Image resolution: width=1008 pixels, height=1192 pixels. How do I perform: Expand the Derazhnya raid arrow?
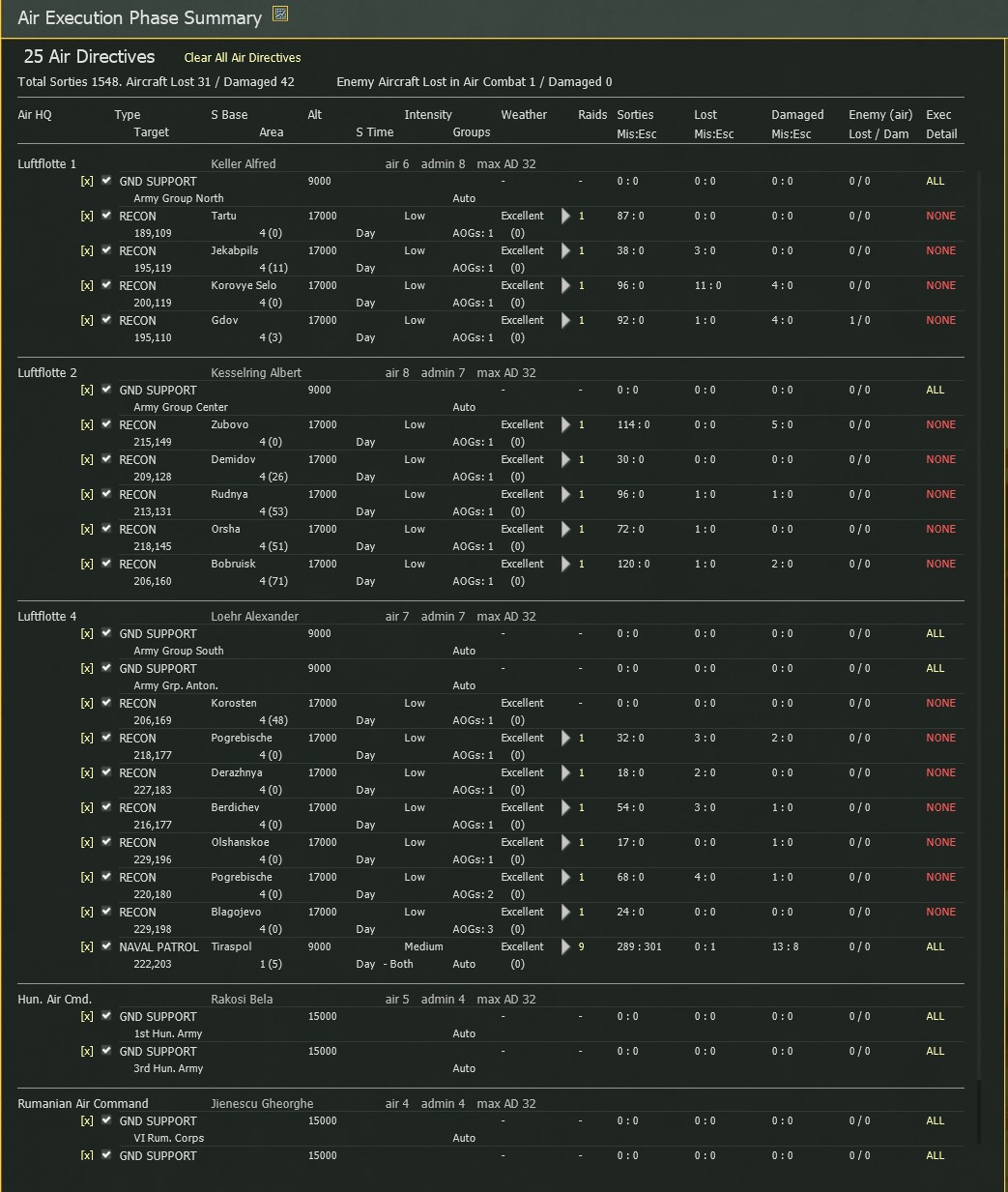pyautogui.click(x=566, y=773)
